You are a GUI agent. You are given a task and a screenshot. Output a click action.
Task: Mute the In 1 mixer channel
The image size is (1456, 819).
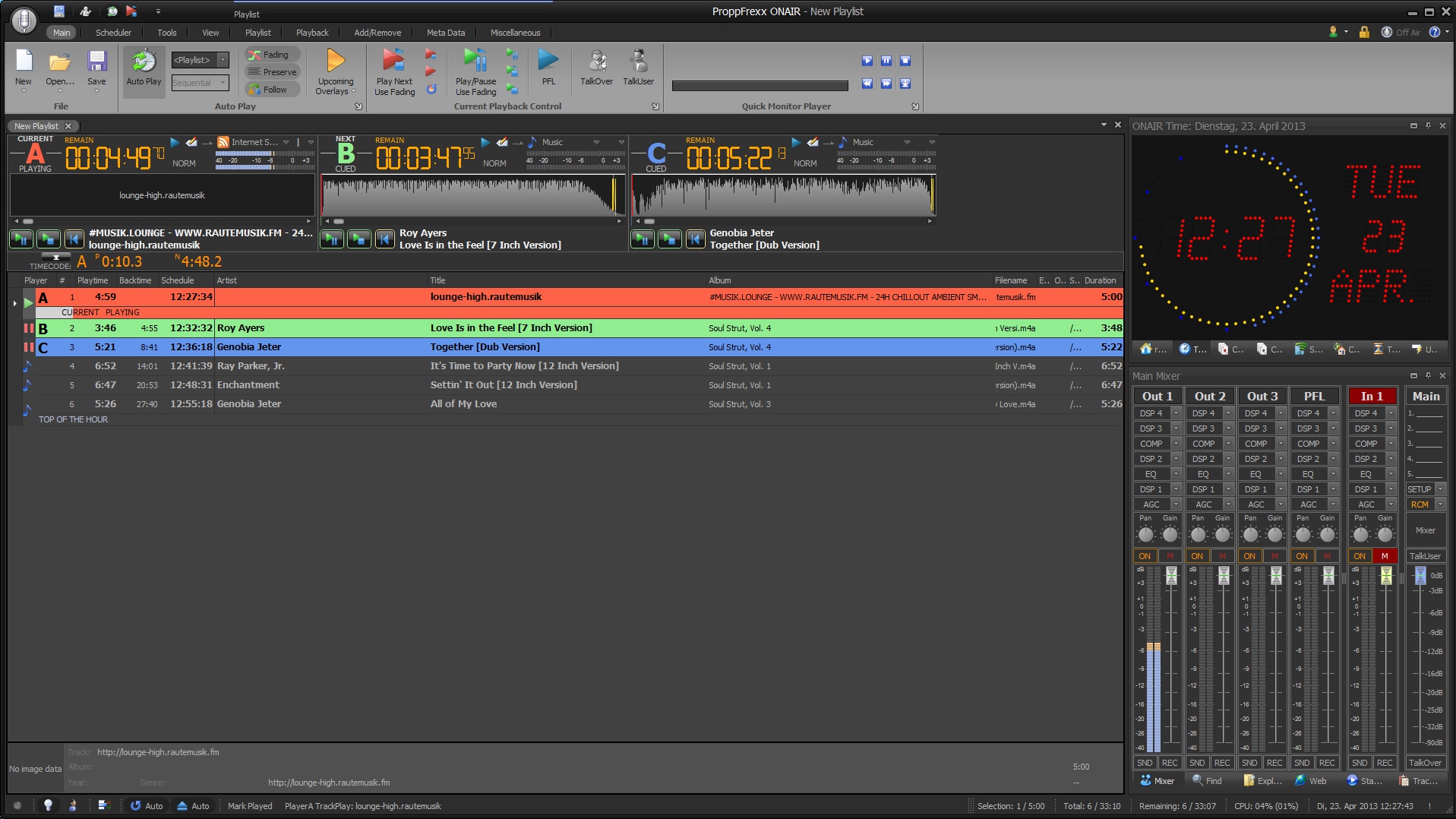1385,556
